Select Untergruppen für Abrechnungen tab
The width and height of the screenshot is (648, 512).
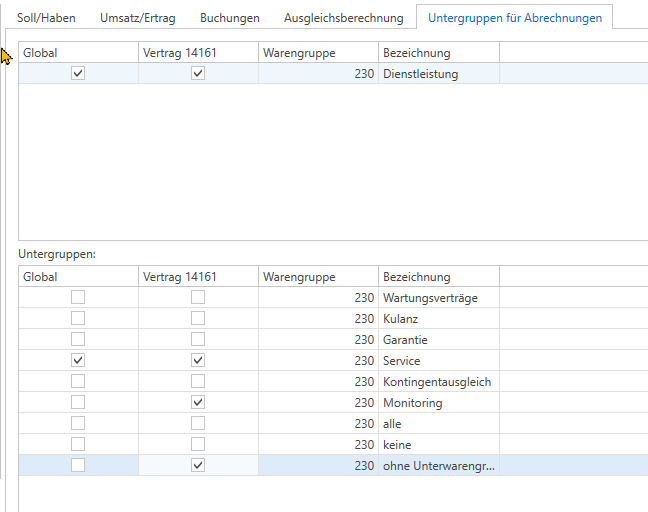(x=514, y=18)
